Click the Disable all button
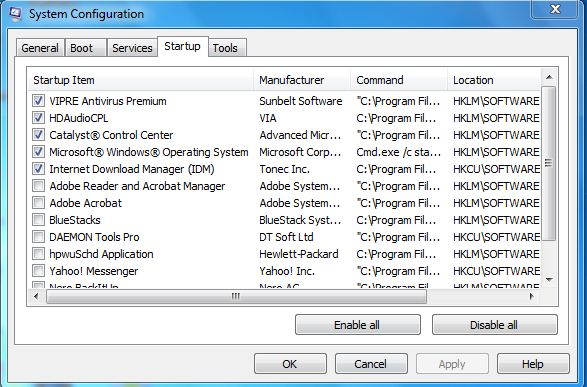587x387 pixels. (x=495, y=325)
